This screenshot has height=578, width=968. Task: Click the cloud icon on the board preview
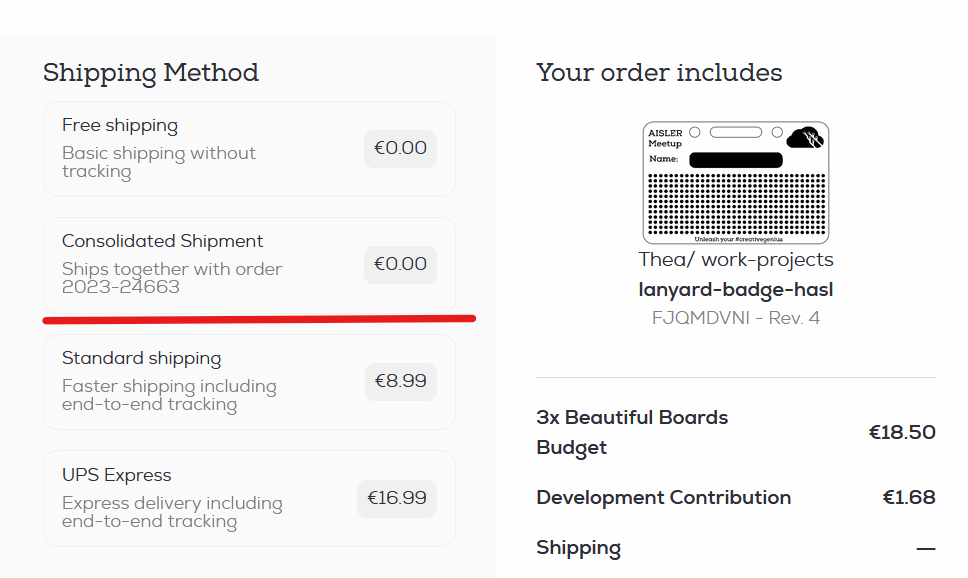805,138
